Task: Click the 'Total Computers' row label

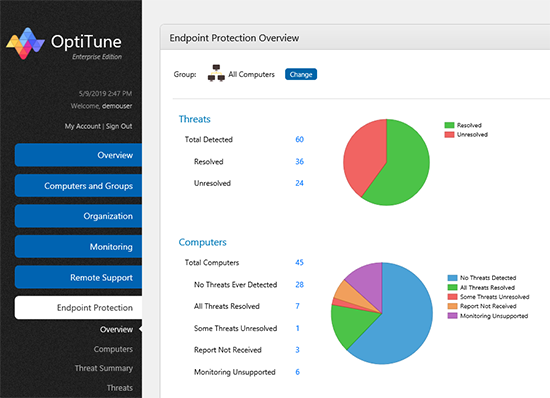Action: point(212,263)
